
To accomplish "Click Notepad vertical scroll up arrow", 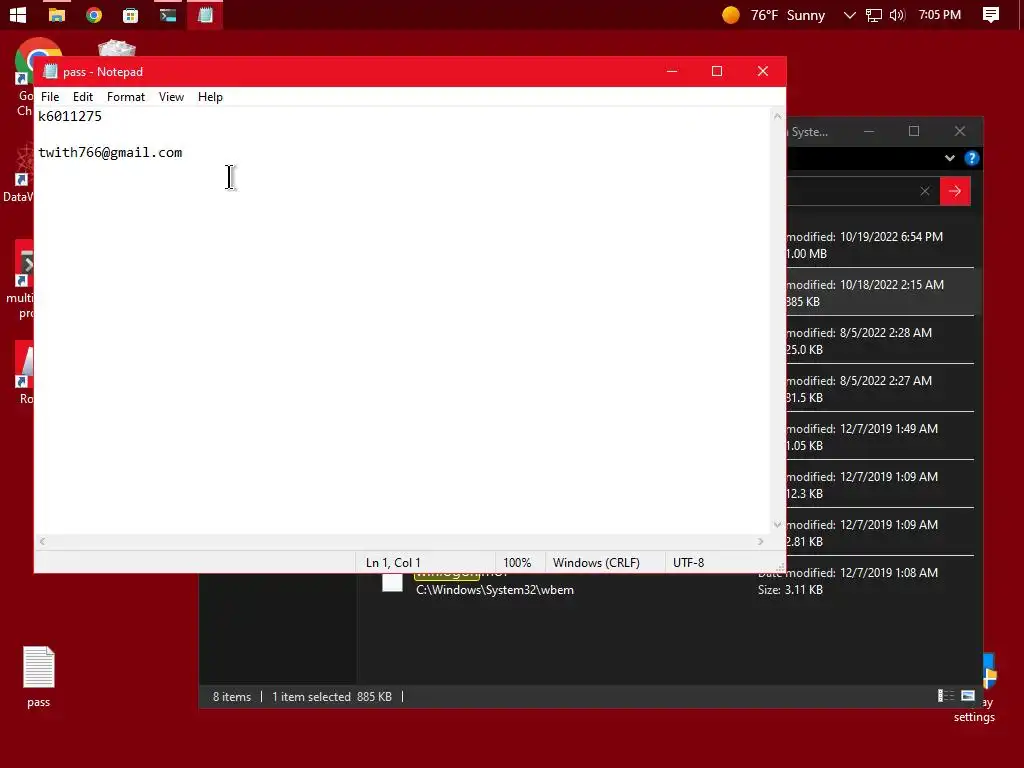I will tap(777, 116).
